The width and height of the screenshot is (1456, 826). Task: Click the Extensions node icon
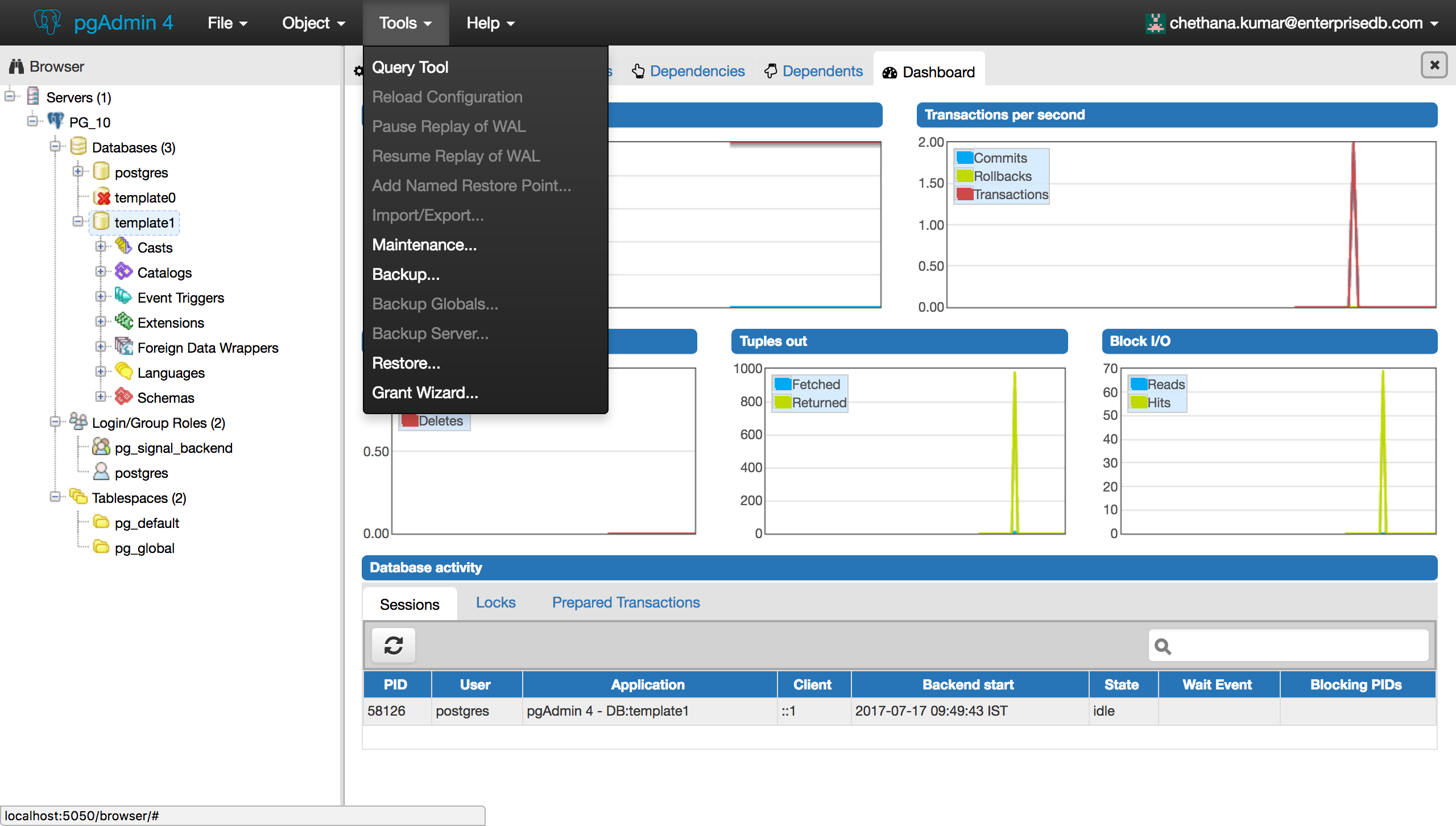pyautogui.click(x=123, y=321)
